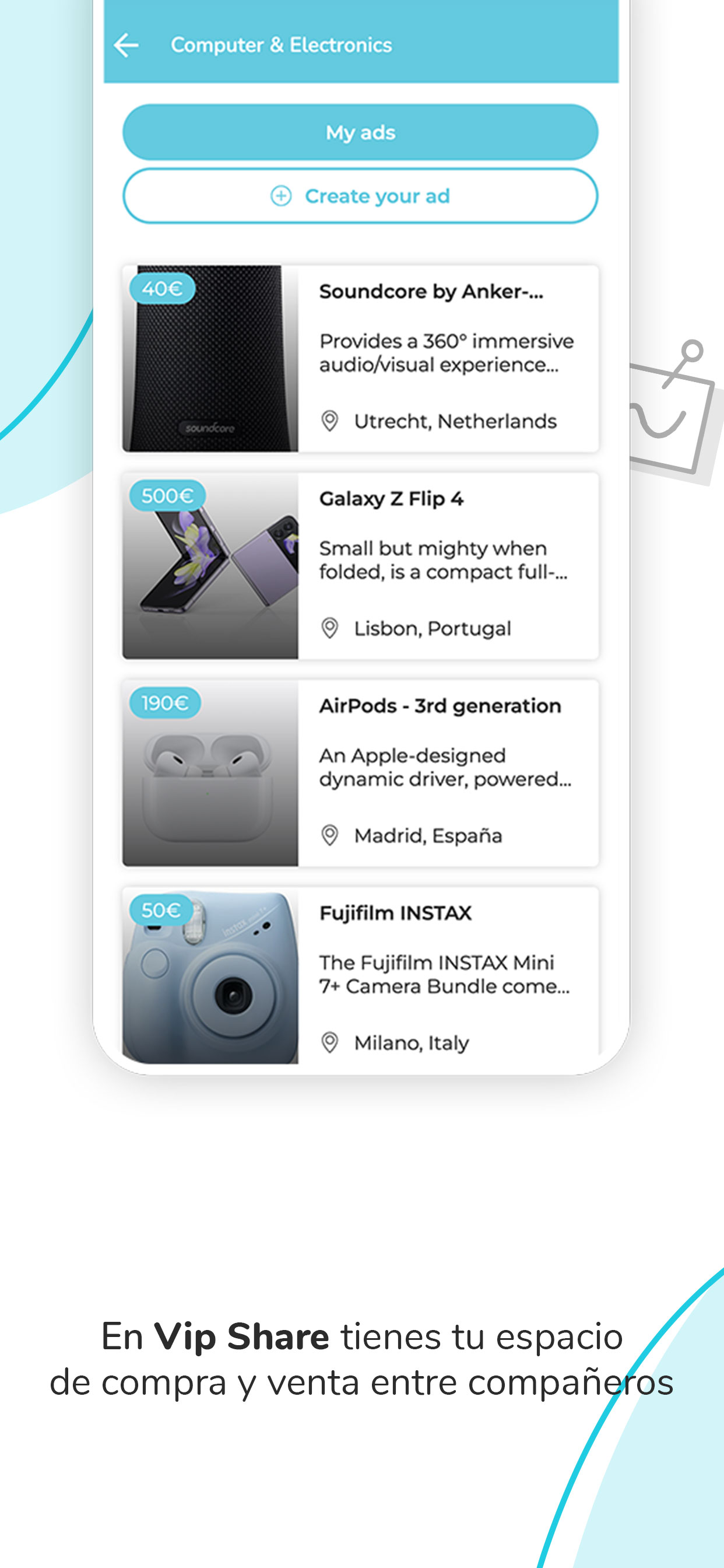
Task: Click location pin next to Lisbon, Portugal
Action: pyautogui.click(x=330, y=628)
